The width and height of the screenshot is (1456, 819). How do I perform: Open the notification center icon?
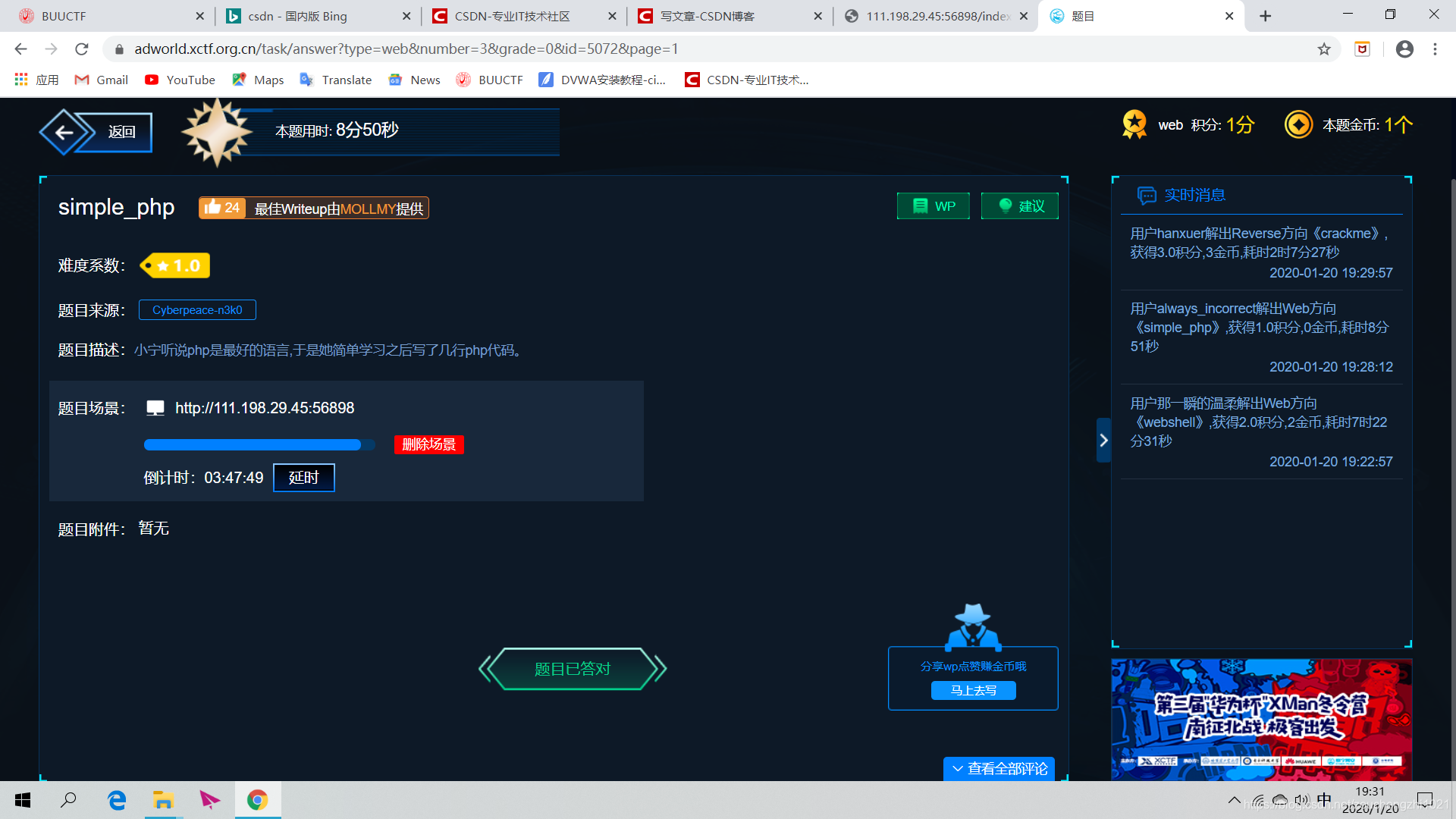[x=1425, y=800]
